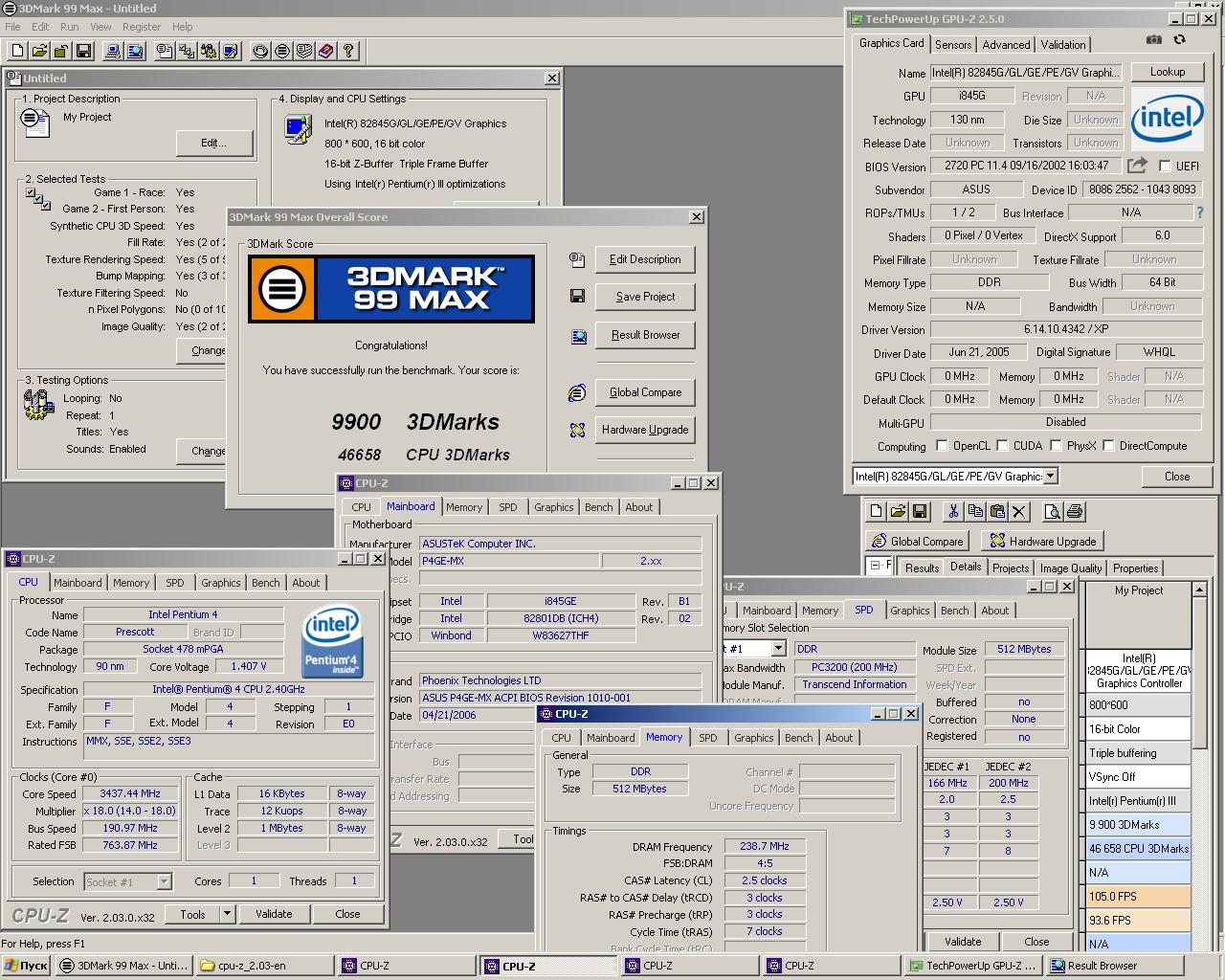Click the Bus Interface question mark in GPU-Z

(1200, 212)
